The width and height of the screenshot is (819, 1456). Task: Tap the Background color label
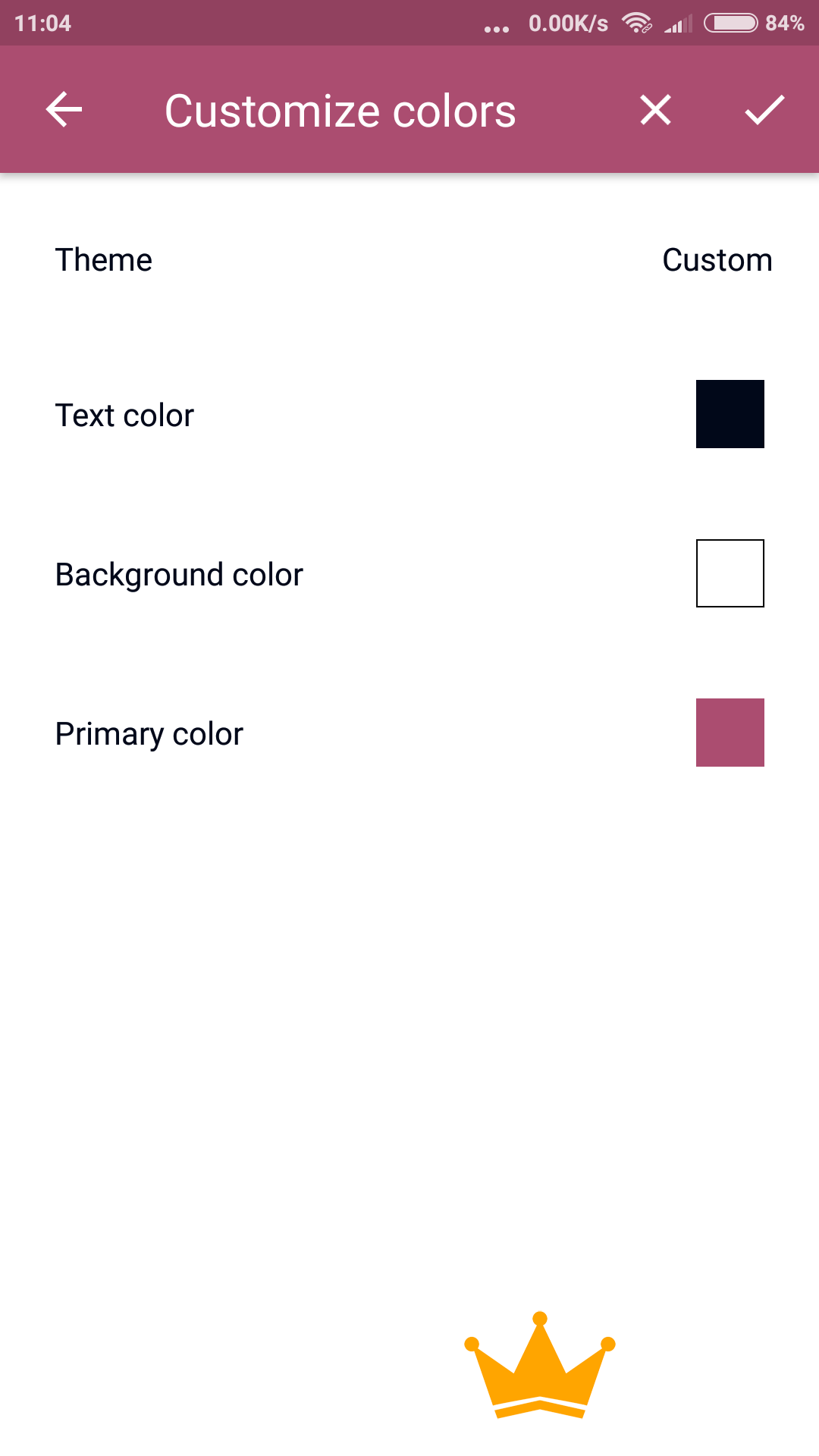tap(179, 575)
